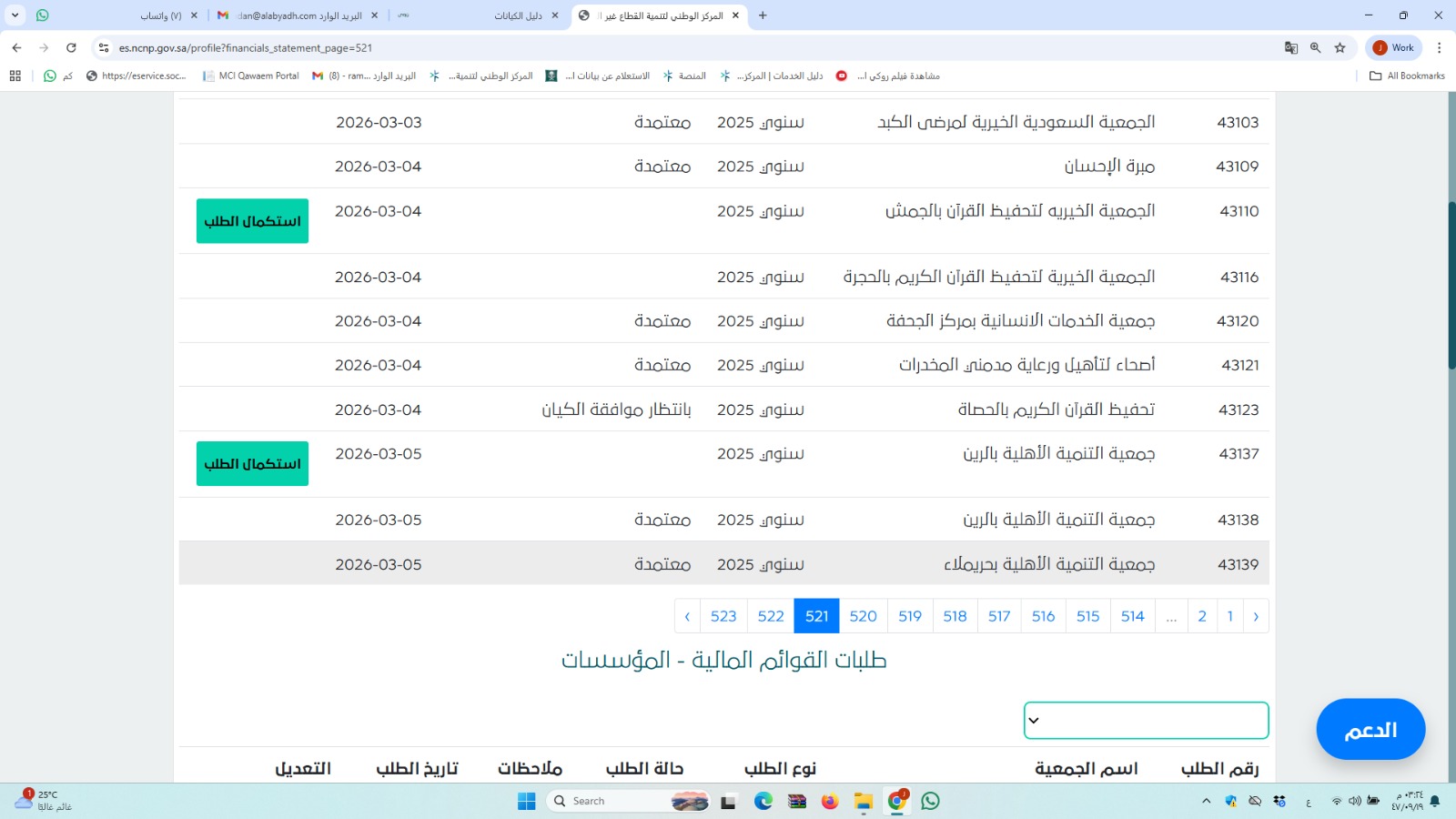This screenshot has height=819, width=1456.
Task: Open the weather widget showing 25°C
Action: point(43,801)
